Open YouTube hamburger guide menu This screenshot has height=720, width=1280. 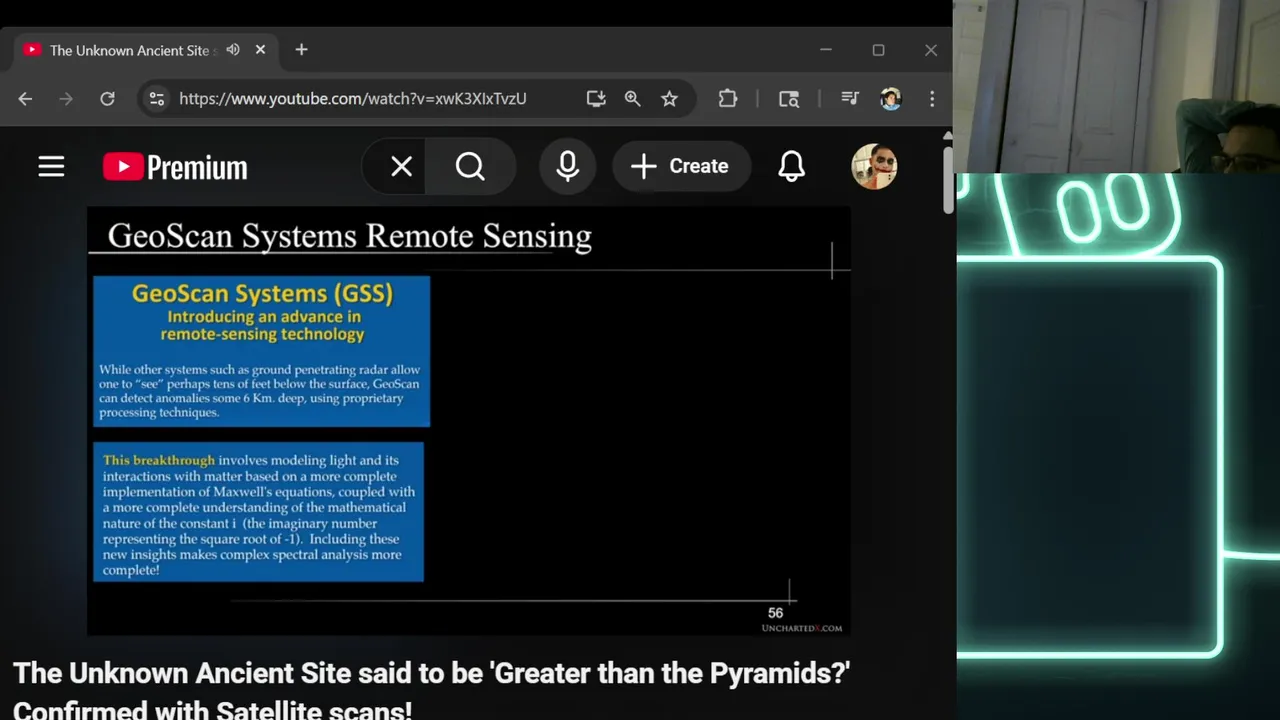[51, 167]
